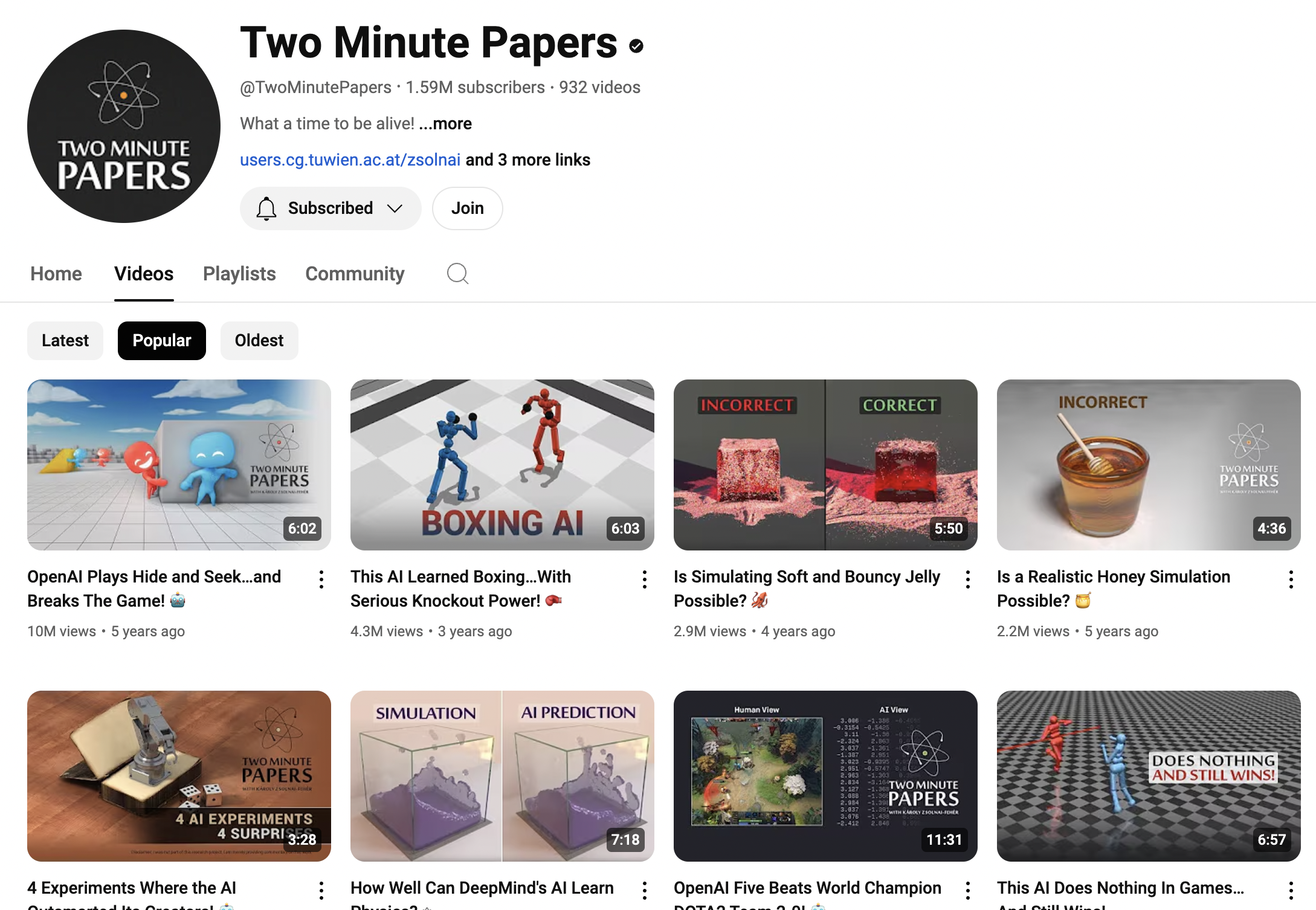Open options menu for 4 Experiments video
The height and width of the screenshot is (910, 1316).
tap(321, 891)
